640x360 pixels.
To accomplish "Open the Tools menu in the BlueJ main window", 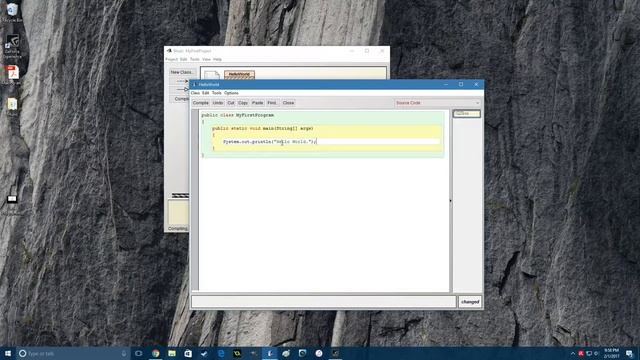I will (x=195, y=60).
